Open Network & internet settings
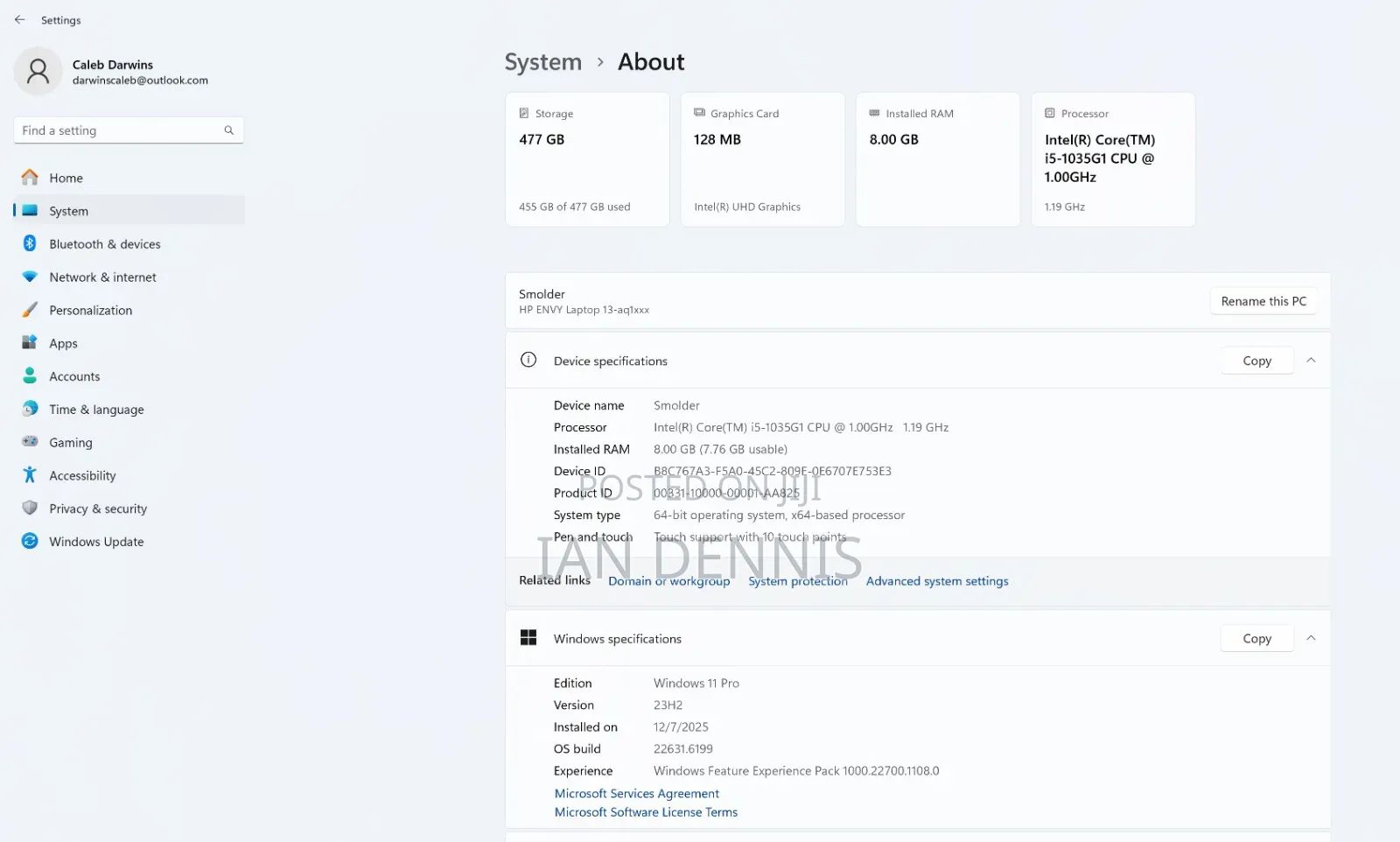 (x=129, y=277)
